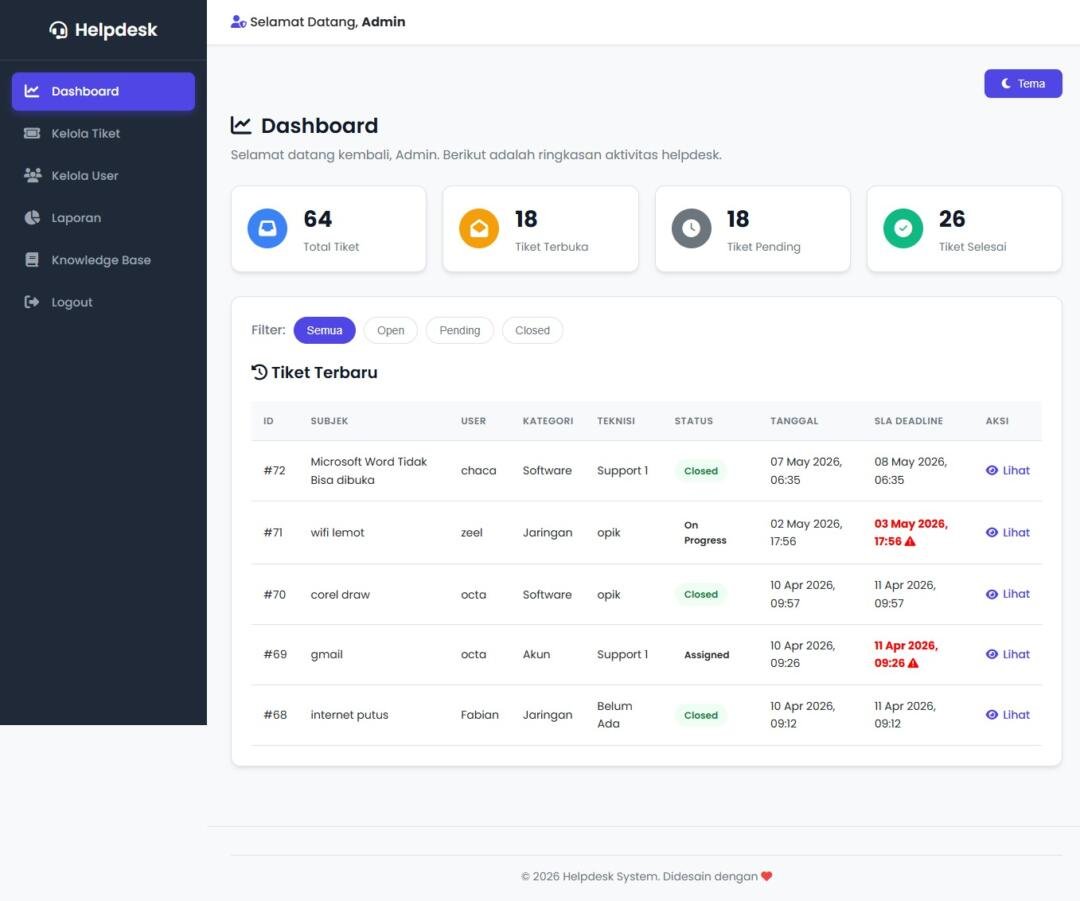Click the chart icon beside Dashboard heading
Viewport: 1080px width, 901px height.
[240, 125]
